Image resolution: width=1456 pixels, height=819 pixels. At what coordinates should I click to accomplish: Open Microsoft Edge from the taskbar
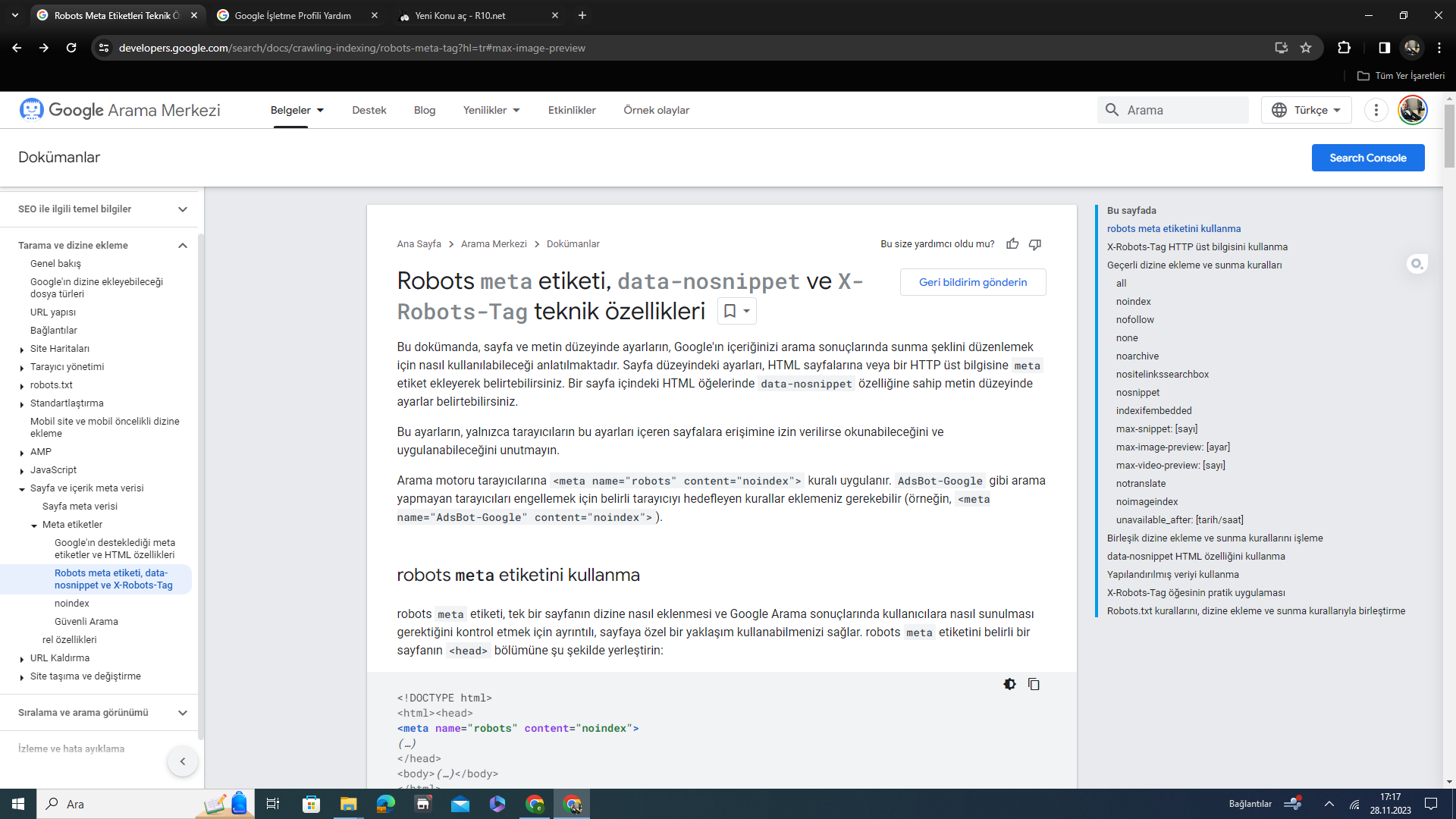click(385, 804)
